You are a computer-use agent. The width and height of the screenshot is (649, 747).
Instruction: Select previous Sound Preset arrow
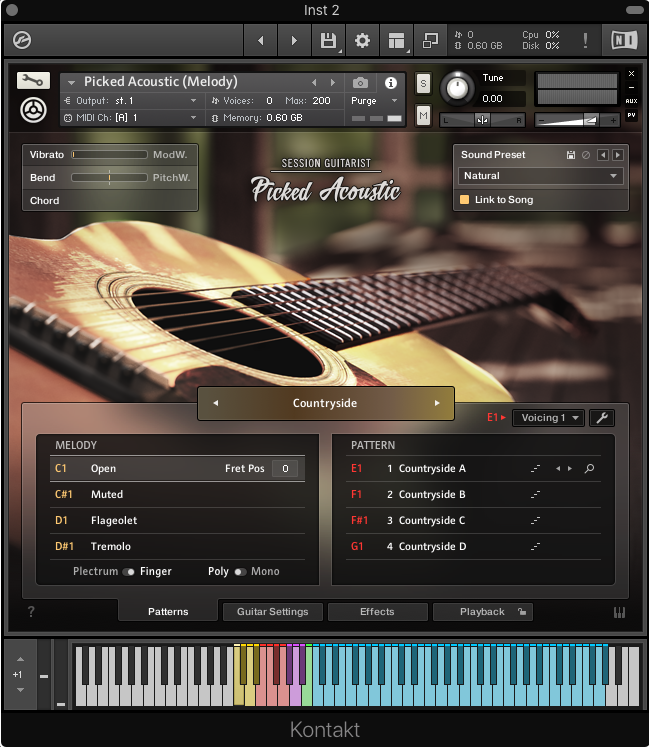pos(603,155)
